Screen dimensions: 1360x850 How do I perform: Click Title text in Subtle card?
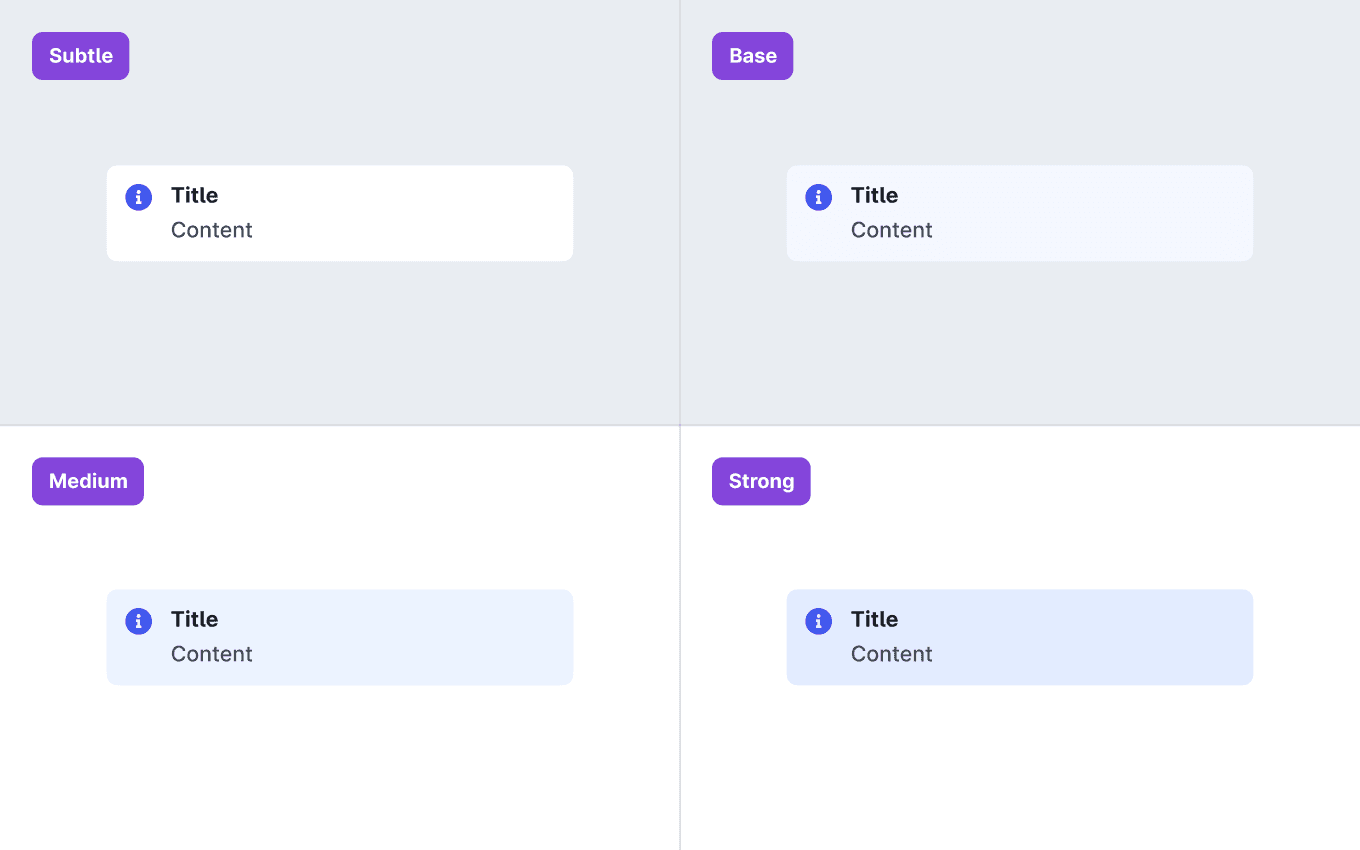(x=194, y=195)
